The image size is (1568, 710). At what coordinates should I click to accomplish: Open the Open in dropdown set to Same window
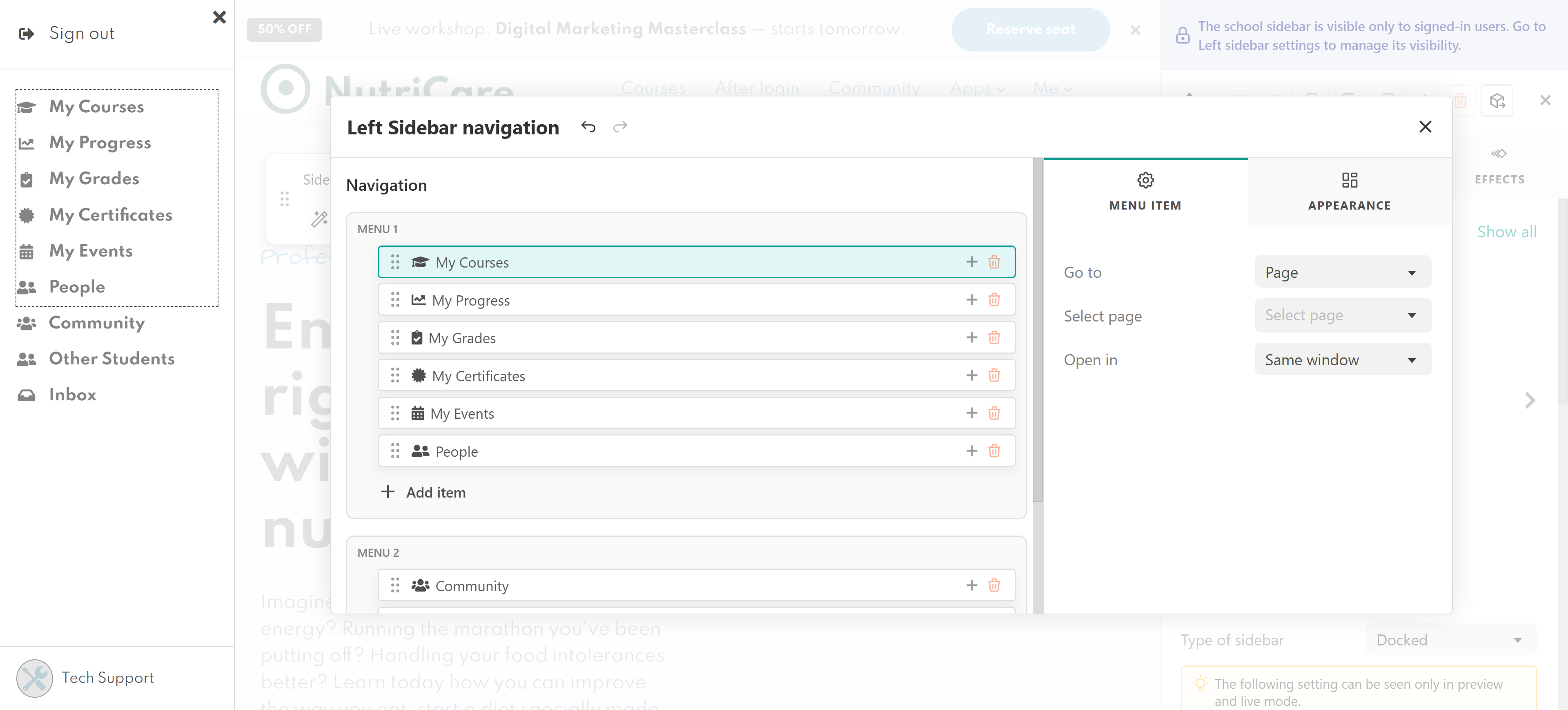[1343, 359]
